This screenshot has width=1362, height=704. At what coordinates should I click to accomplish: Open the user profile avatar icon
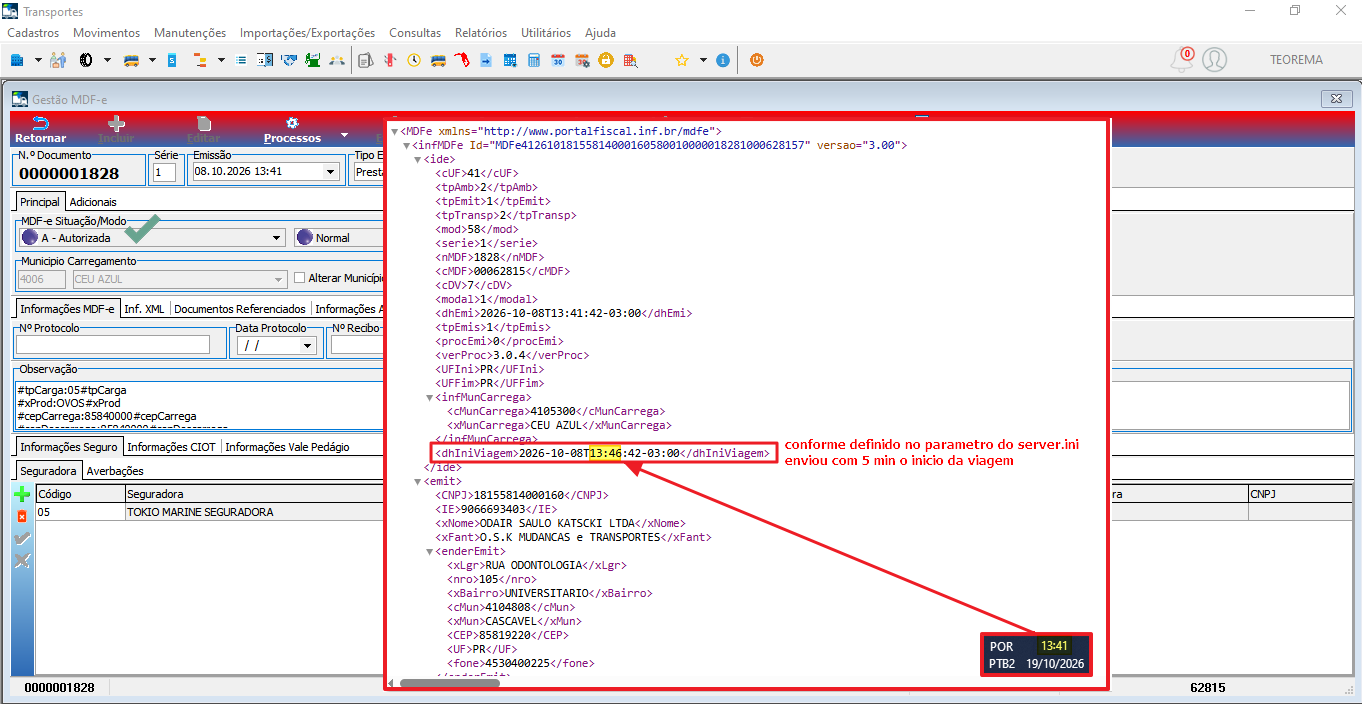click(1215, 60)
